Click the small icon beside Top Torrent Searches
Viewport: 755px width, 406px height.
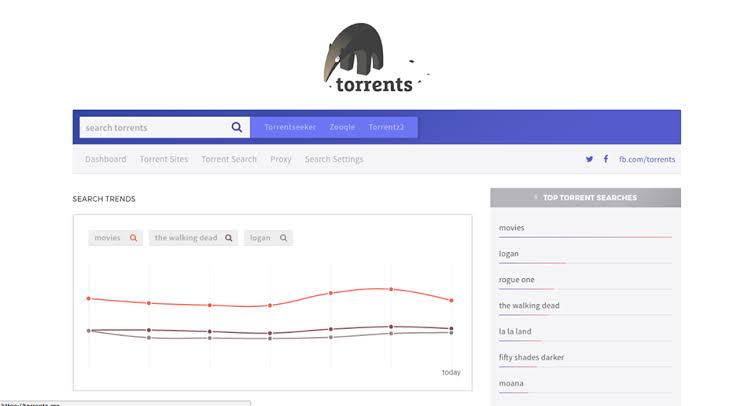click(x=535, y=197)
